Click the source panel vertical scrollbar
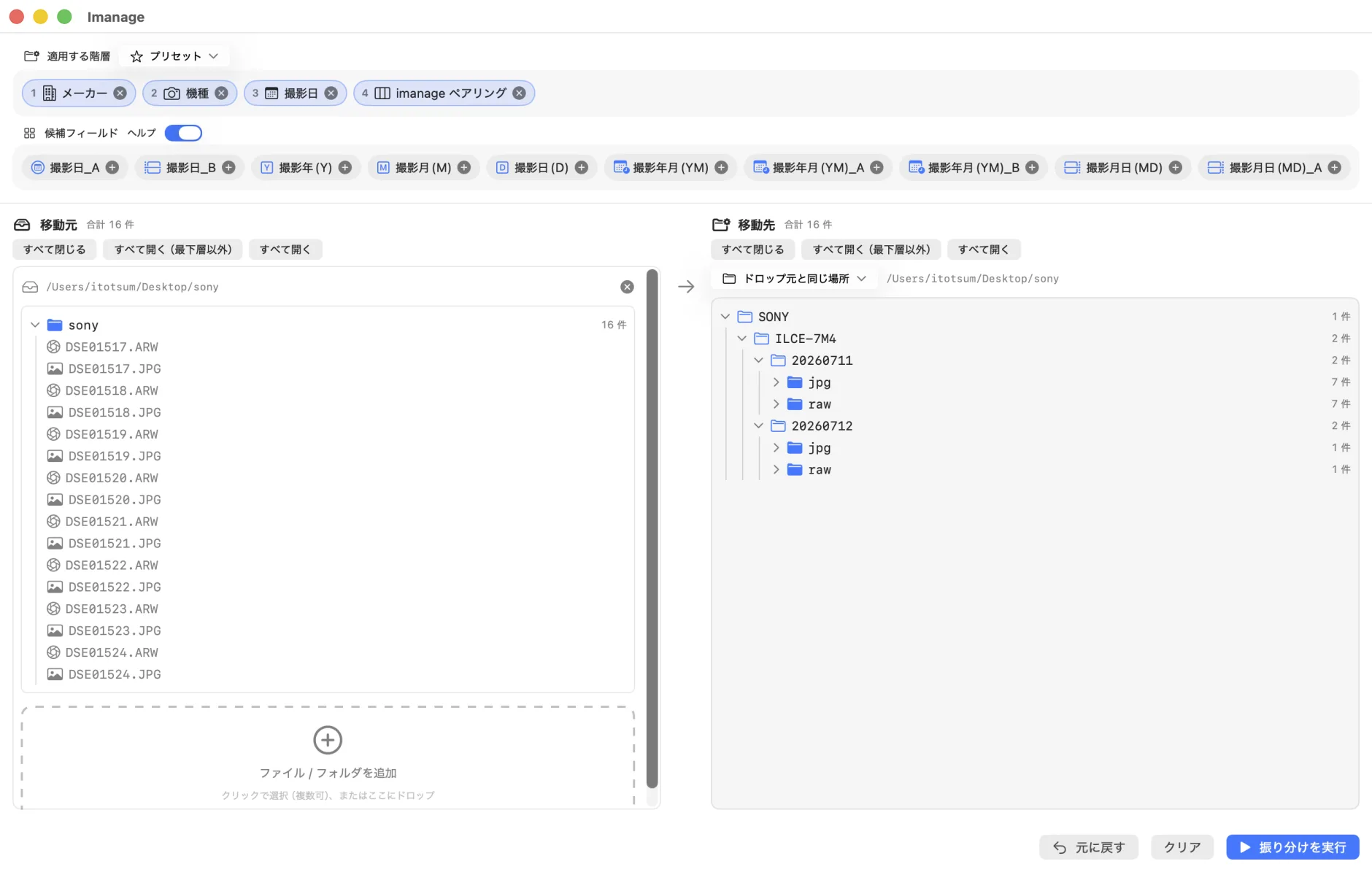This screenshot has height=872, width=1372. point(652,528)
